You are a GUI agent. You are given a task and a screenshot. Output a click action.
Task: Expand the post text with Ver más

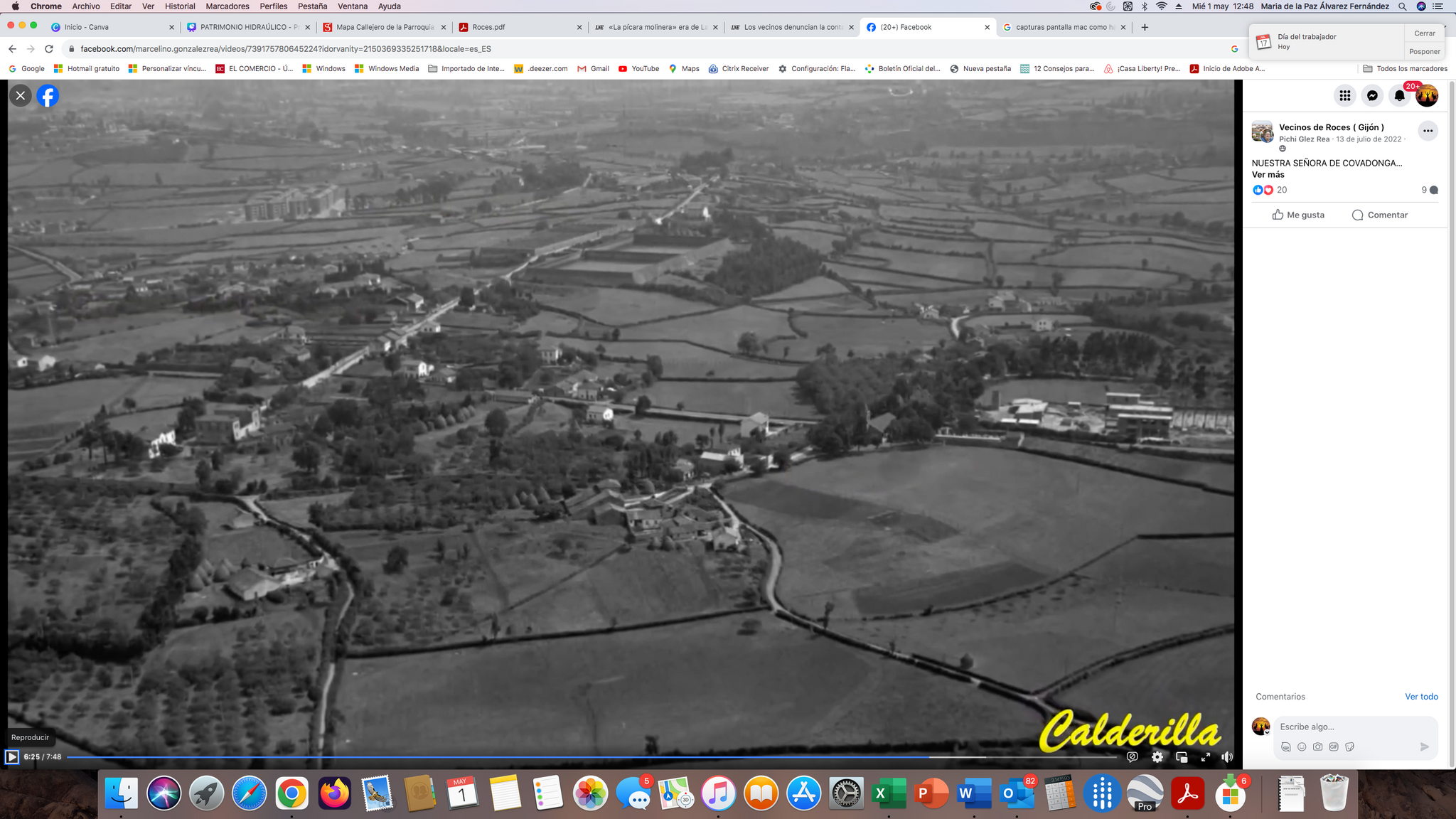coord(1268,175)
